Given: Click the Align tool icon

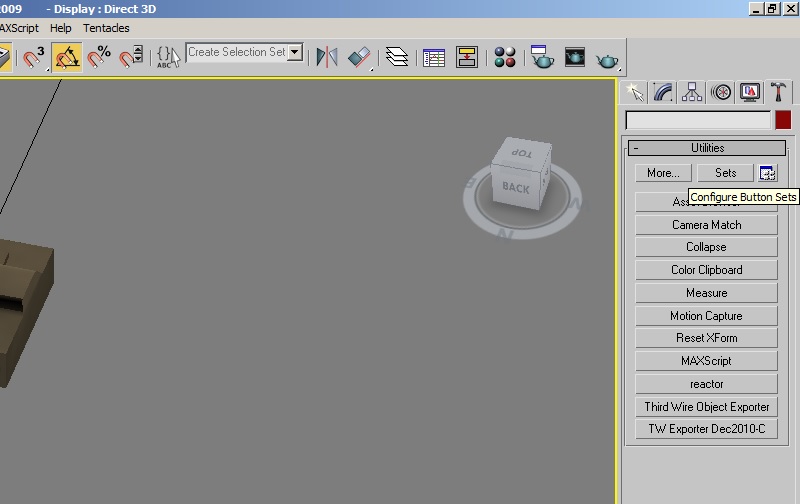Looking at the screenshot, I should (x=359, y=57).
